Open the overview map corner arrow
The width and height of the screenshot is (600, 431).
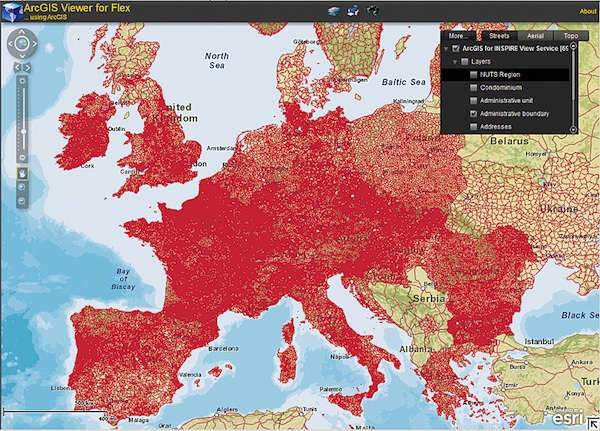[590, 422]
